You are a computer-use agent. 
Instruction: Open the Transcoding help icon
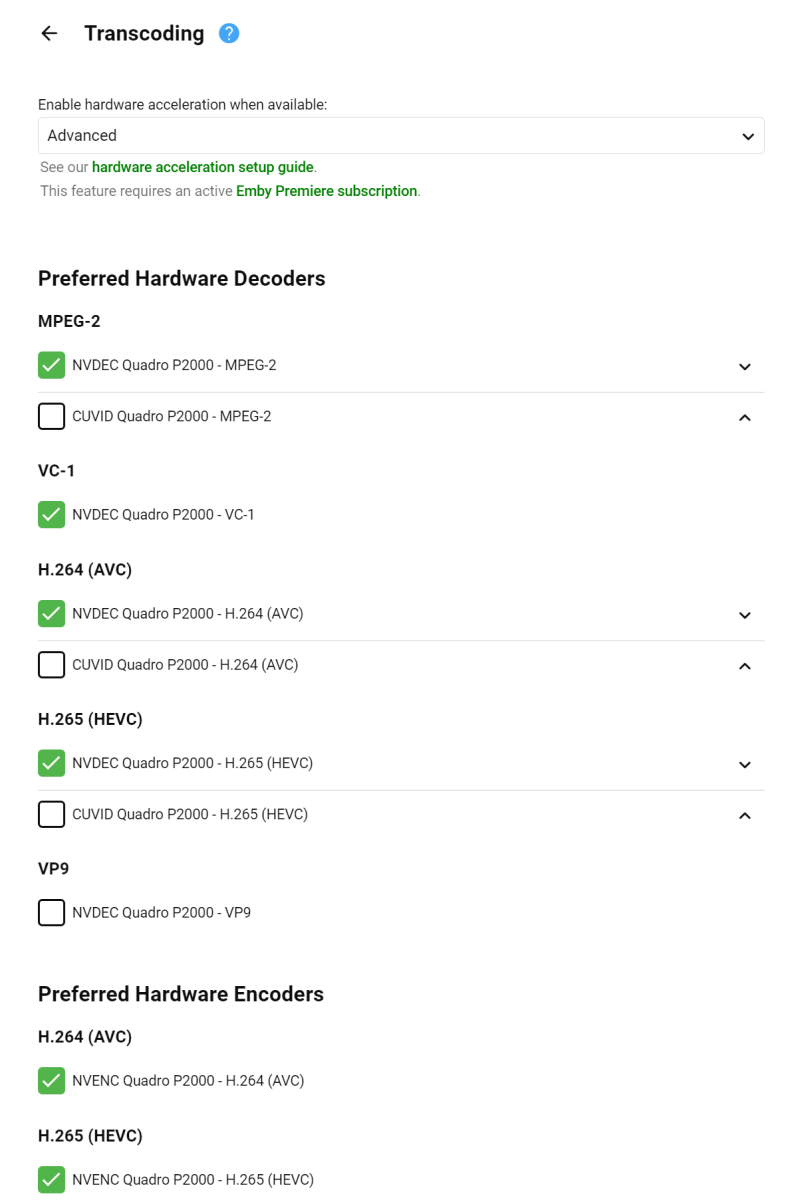tap(229, 34)
